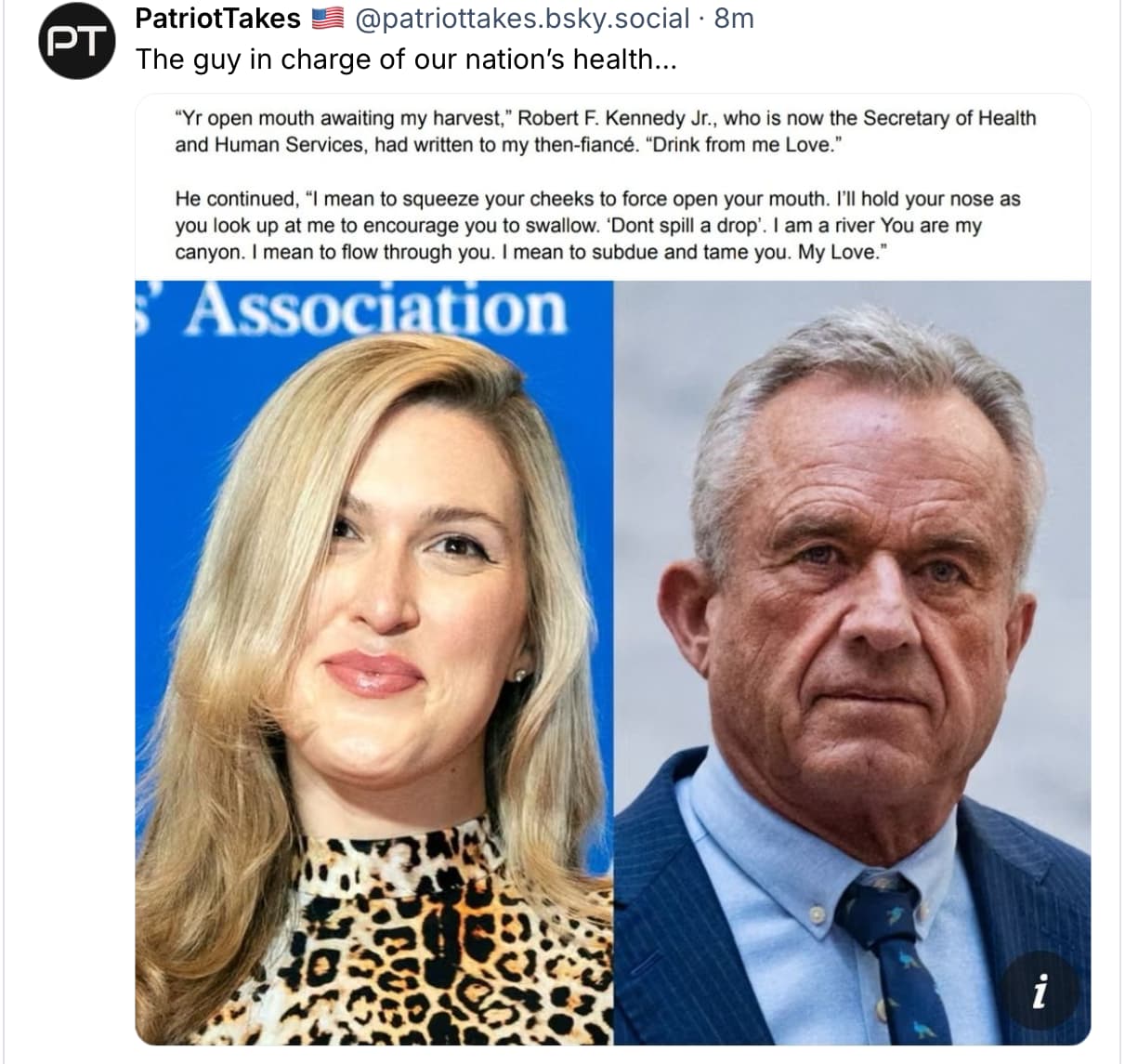Open the post via 8m timestamp
Screen dimensions: 1125x1064
pyautogui.click(x=734, y=18)
